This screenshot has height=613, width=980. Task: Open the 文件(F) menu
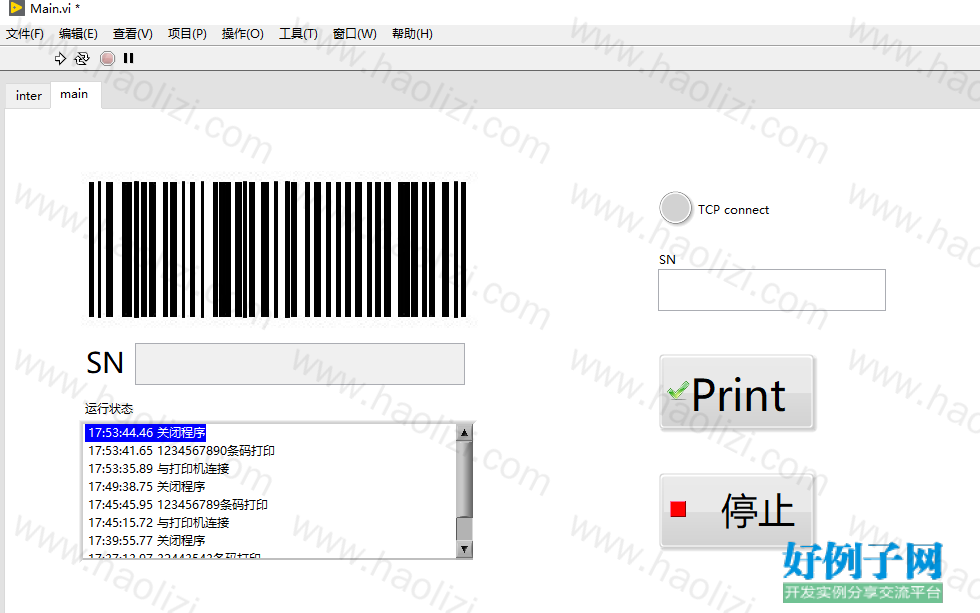click(25, 34)
